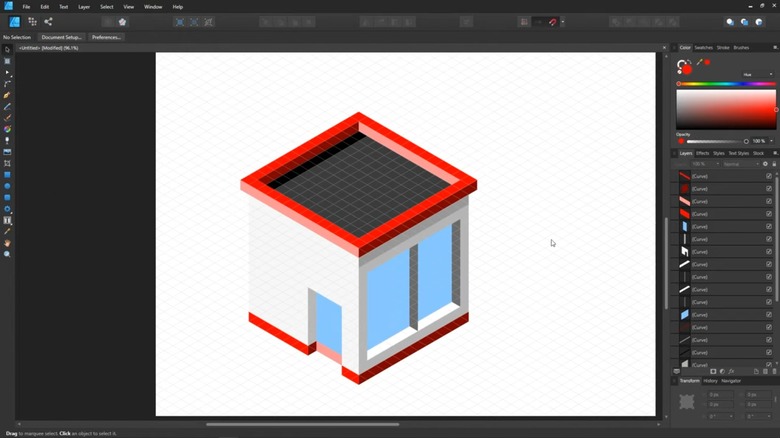Click the Insert inside selection icon

[x=759, y=22]
